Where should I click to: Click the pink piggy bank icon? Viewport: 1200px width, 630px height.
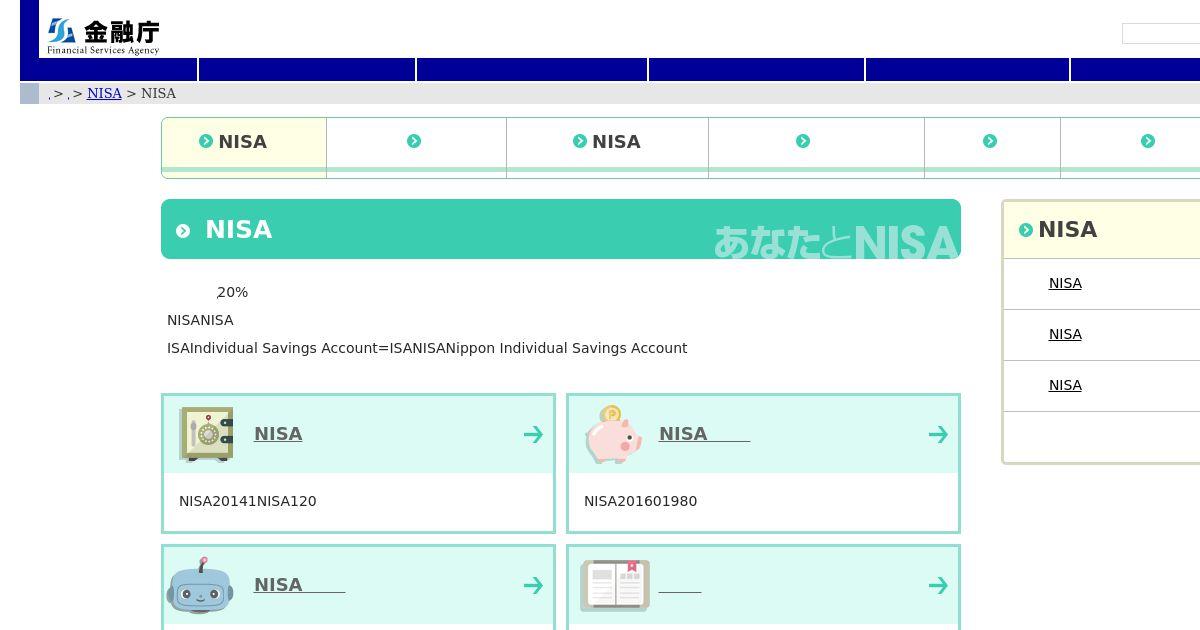[x=613, y=434]
